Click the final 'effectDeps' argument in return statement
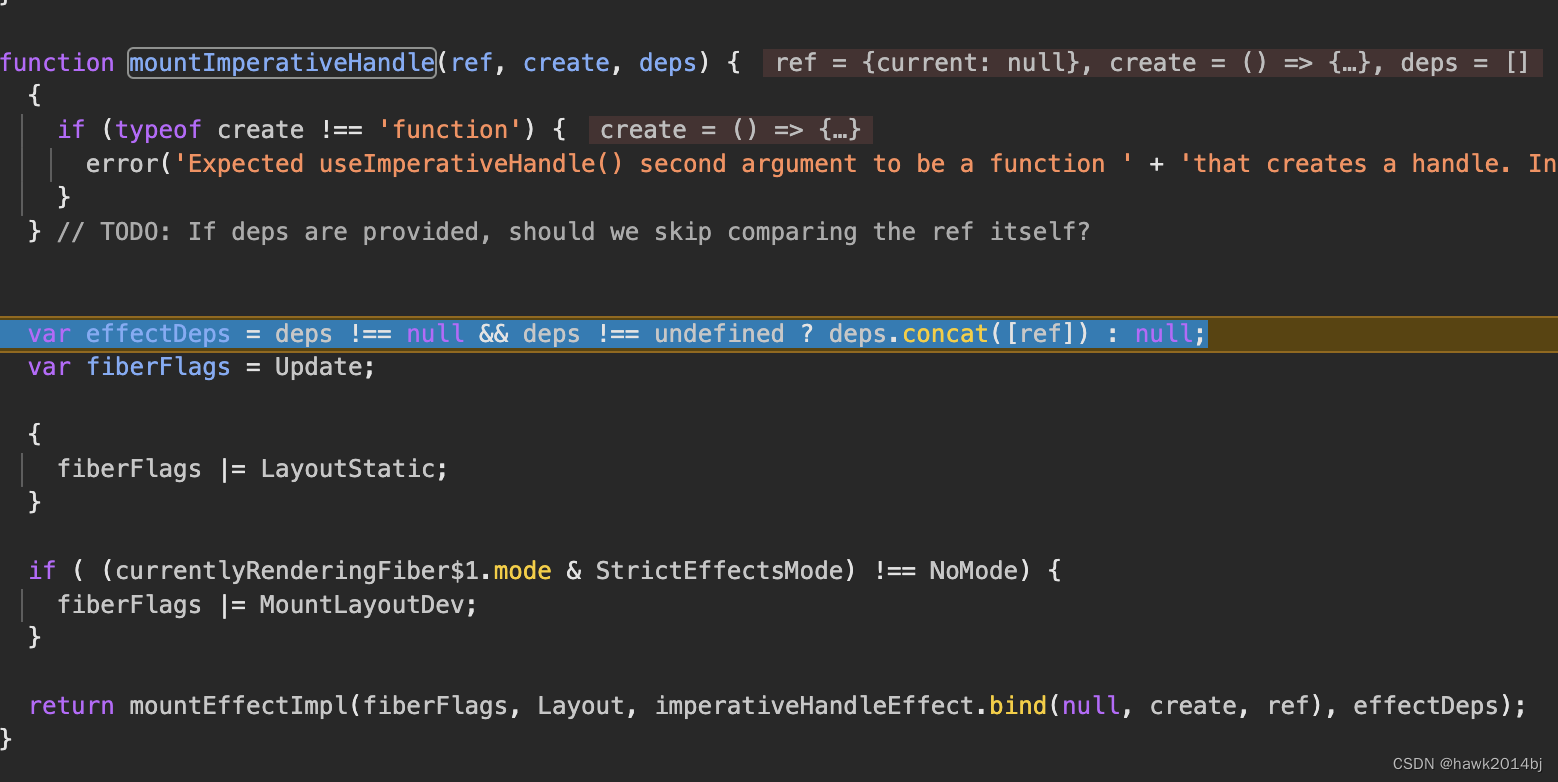This screenshot has height=782, width=1558. (x=1425, y=706)
